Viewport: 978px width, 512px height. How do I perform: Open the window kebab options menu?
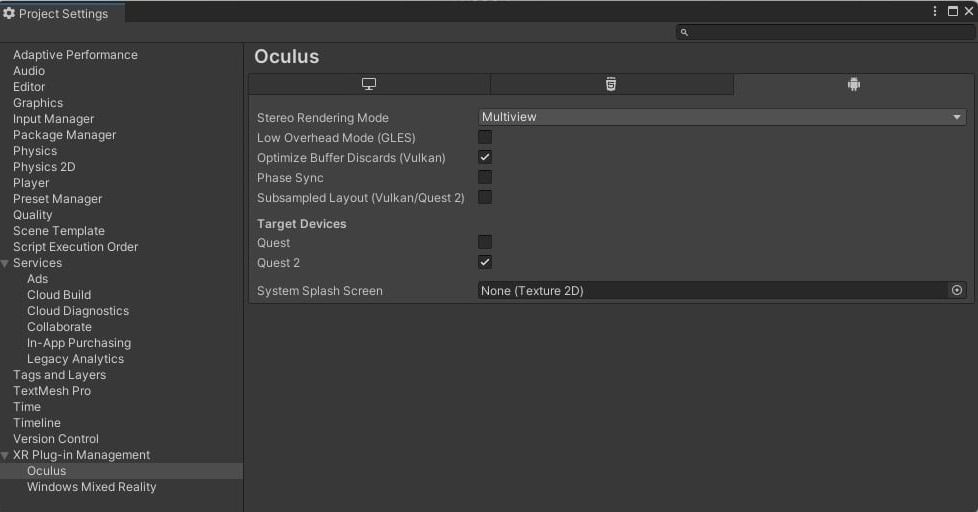(935, 12)
